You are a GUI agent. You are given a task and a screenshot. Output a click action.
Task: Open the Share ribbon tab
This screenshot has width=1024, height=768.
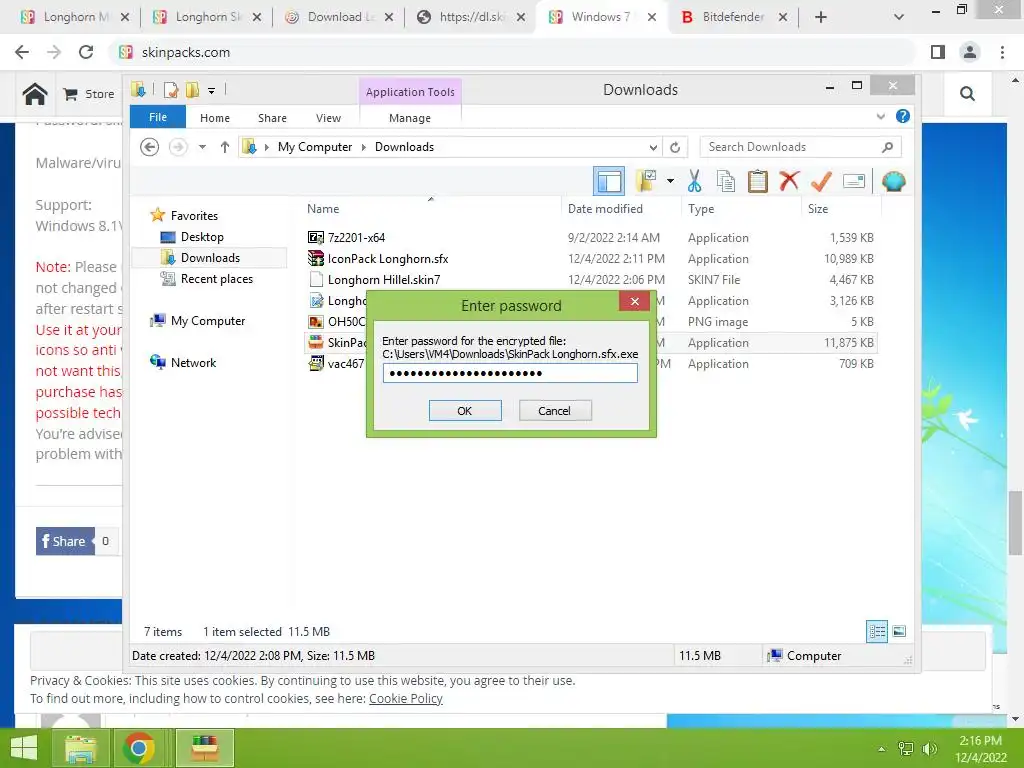(272, 118)
